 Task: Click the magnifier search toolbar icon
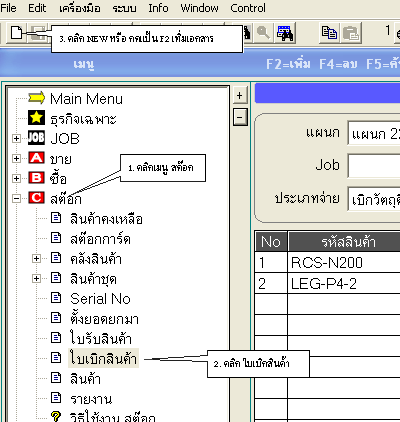point(263,33)
